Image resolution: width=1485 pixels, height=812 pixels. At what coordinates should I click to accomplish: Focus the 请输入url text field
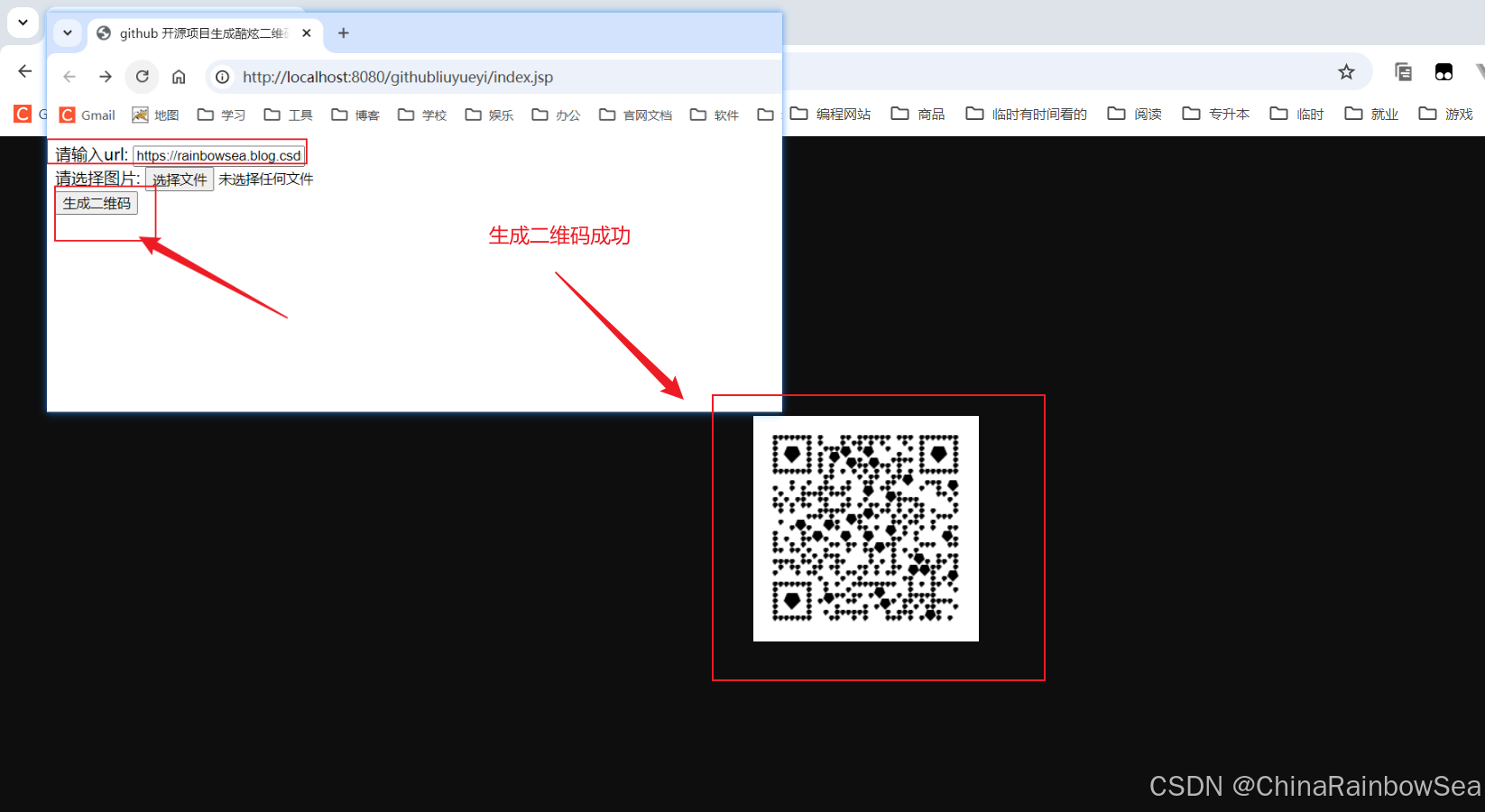(x=219, y=155)
